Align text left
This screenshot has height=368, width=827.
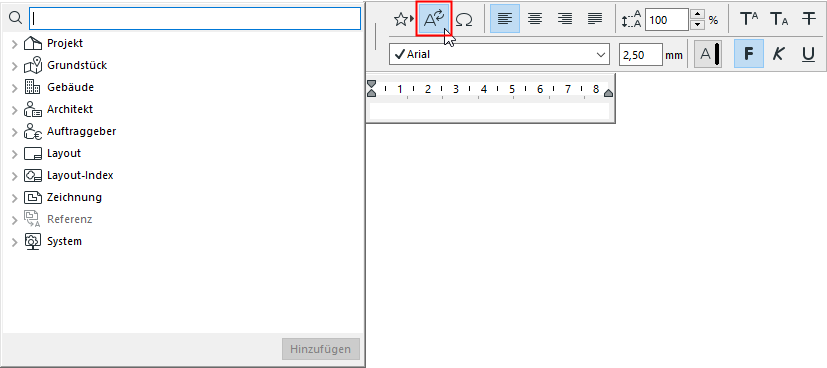click(x=505, y=19)
